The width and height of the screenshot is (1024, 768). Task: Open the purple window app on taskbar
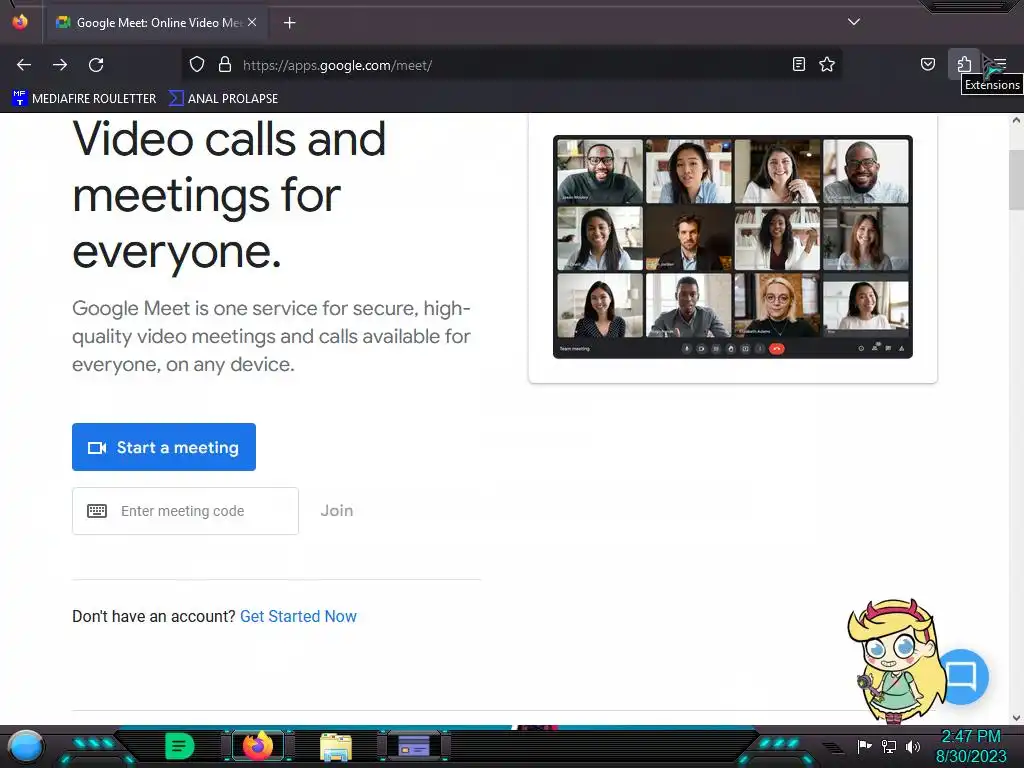tap(414, 746)
